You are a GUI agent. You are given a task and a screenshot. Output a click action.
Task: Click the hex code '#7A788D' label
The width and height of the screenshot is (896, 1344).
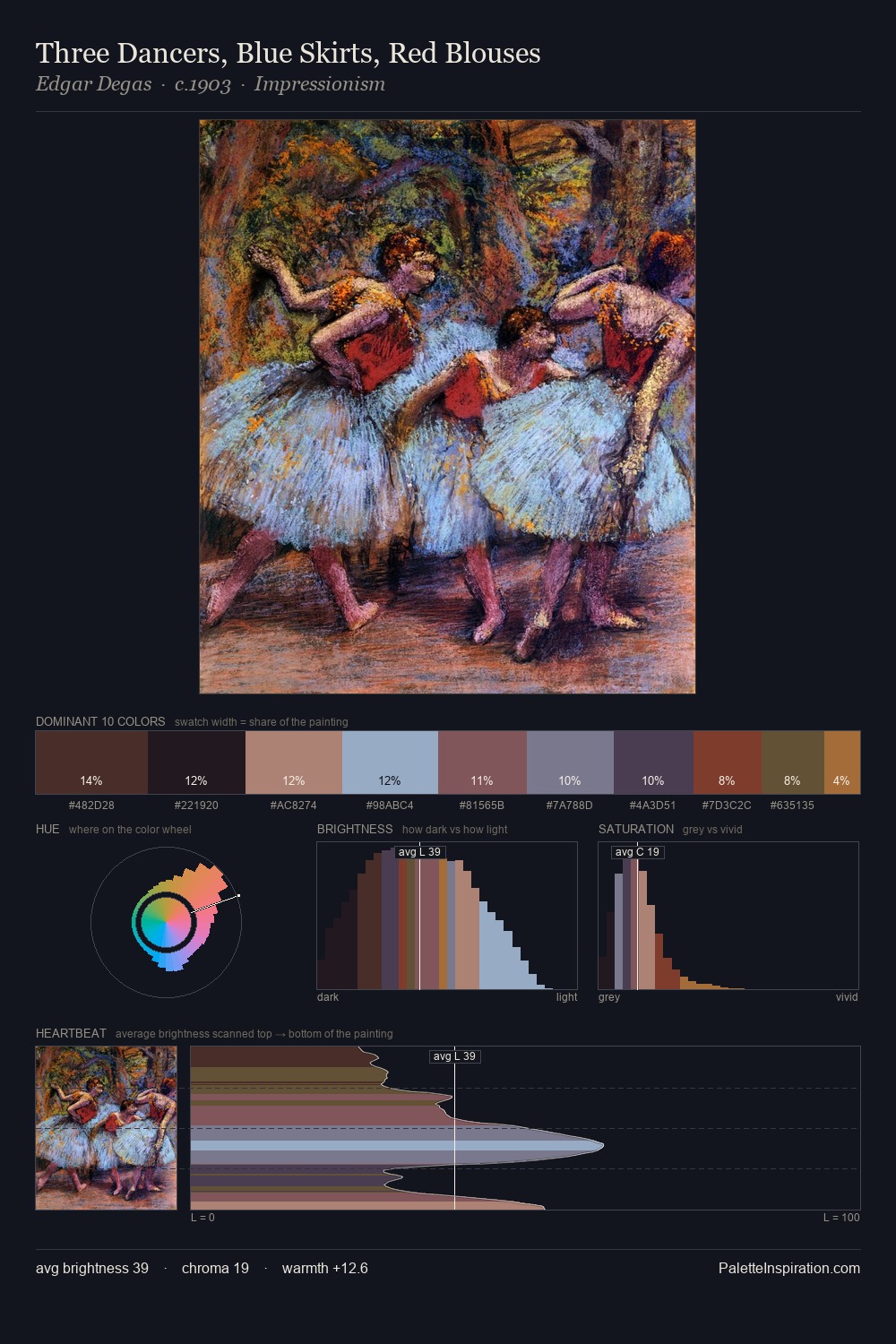pos(570,805)
